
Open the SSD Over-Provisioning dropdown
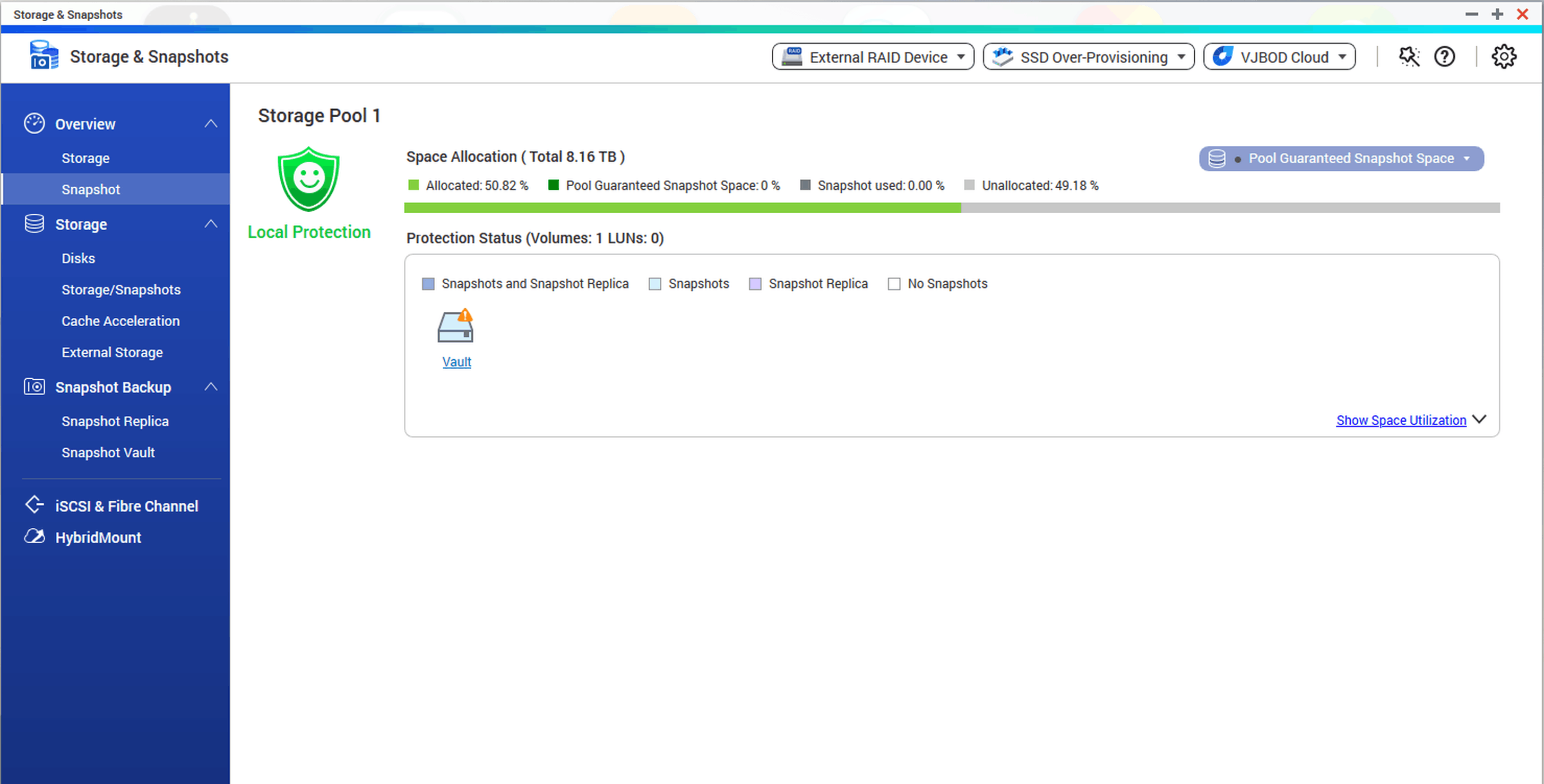point(1089,57)
